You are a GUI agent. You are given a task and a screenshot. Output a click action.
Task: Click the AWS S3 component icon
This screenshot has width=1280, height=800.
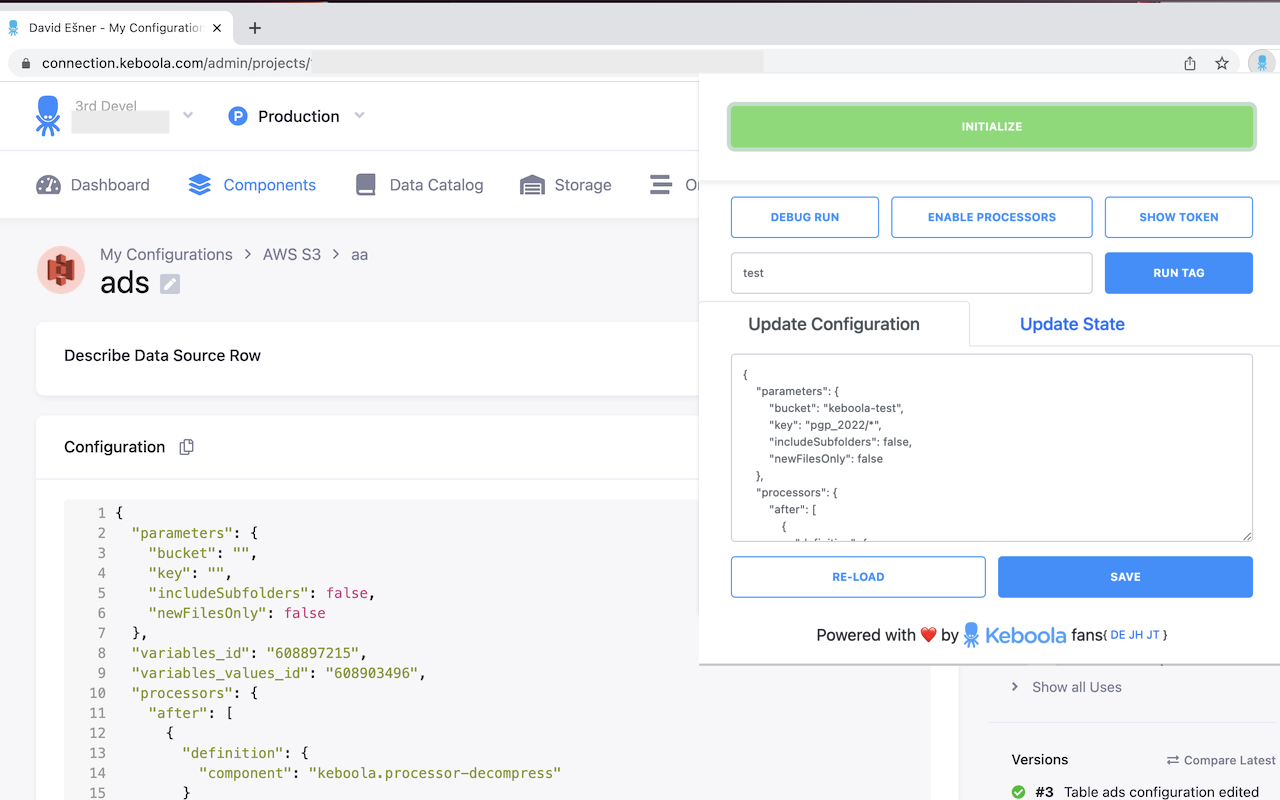pyautogui.click(x=61, y=270)
